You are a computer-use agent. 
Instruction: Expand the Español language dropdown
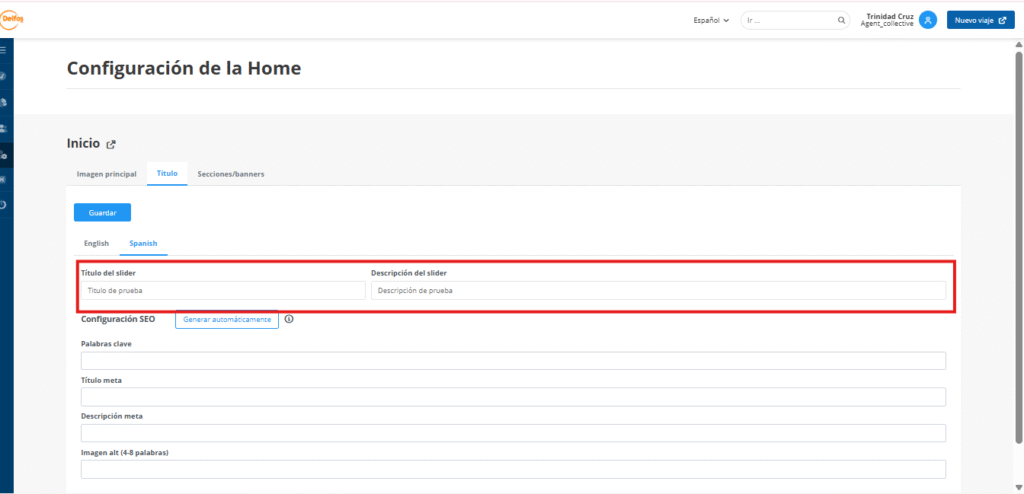click(711, 20)
